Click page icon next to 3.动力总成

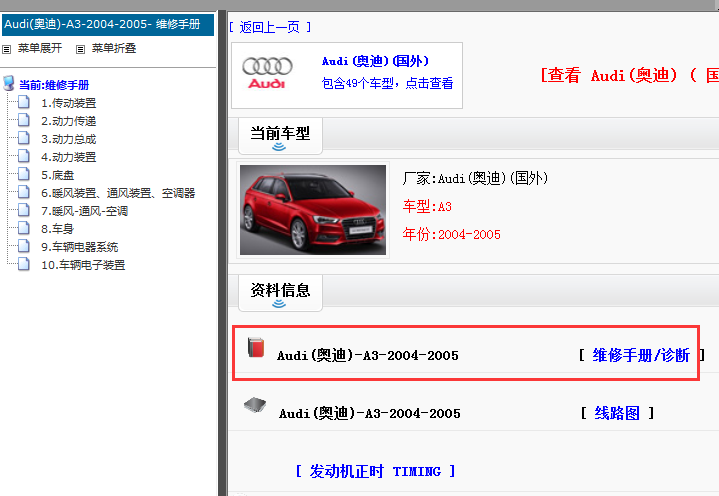pyautogui.click(x=24, y=138)
